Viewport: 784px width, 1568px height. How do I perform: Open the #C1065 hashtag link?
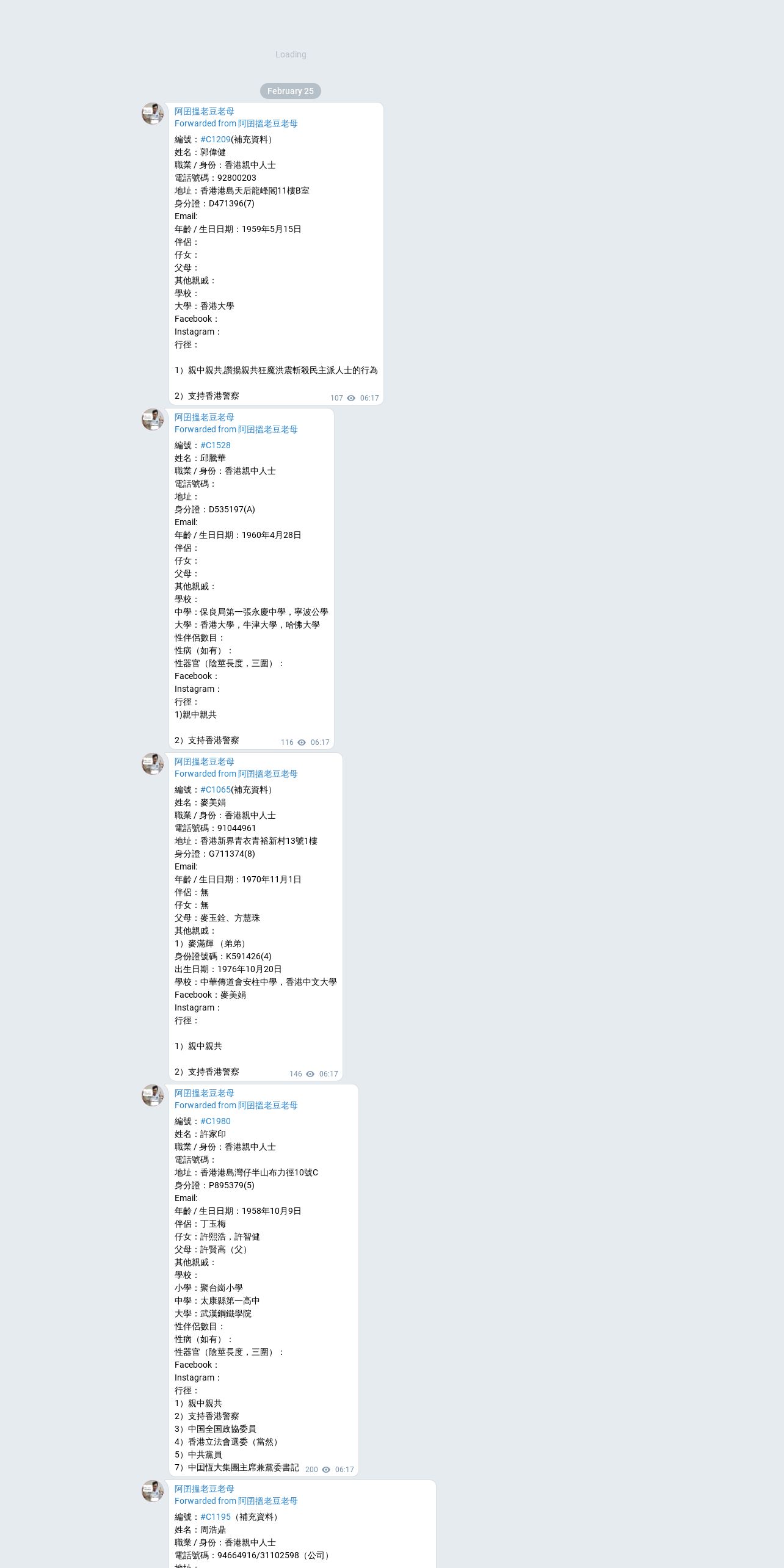pyautogui.click(x=216, y=789)
